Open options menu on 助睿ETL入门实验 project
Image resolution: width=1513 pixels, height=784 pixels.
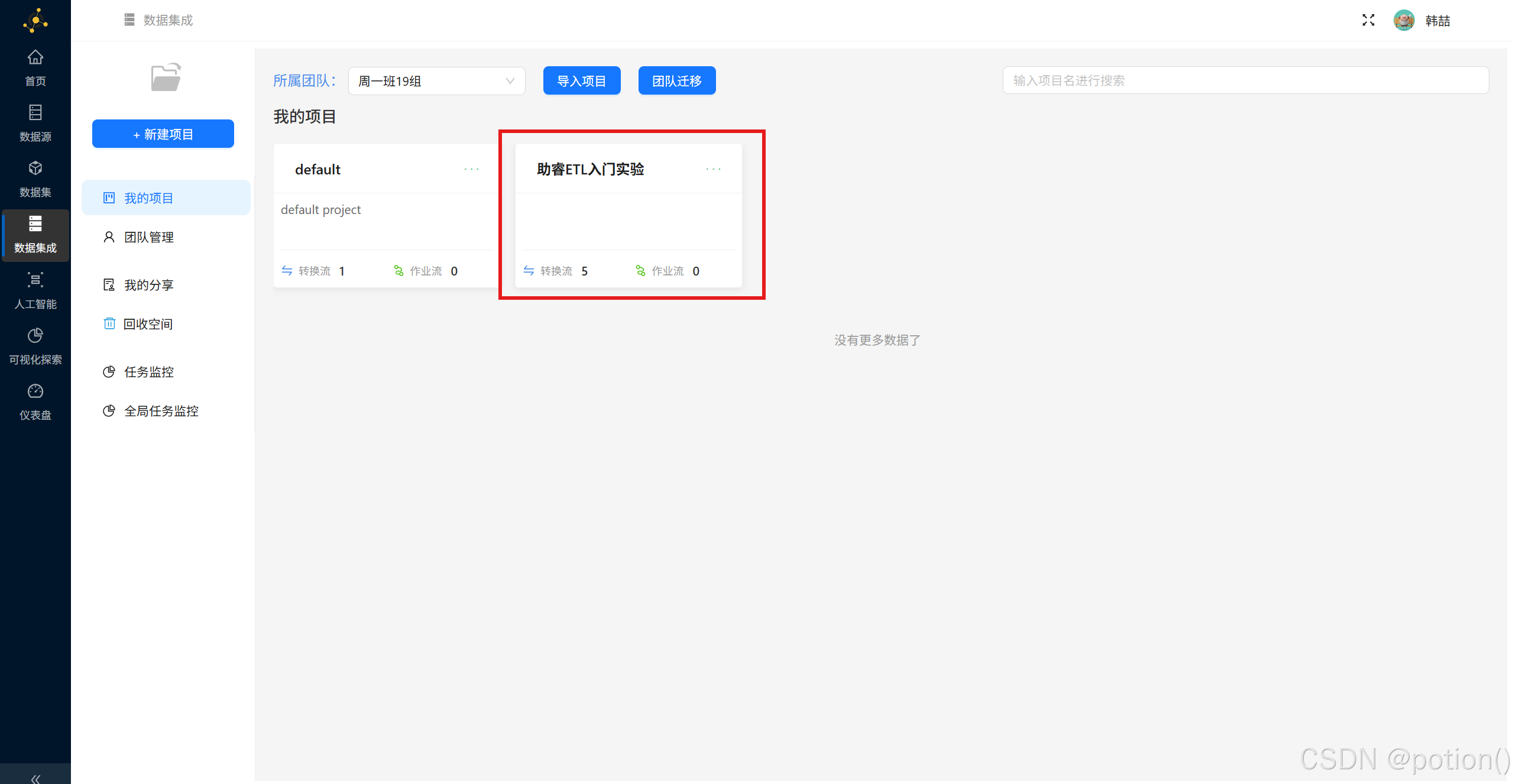point(713,169)
